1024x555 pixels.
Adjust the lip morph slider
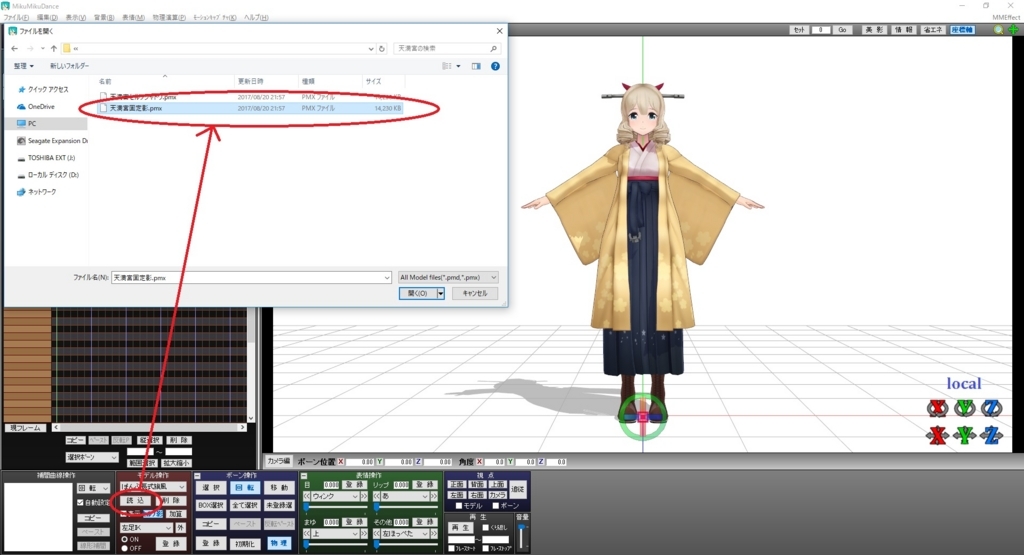point(405,507)
